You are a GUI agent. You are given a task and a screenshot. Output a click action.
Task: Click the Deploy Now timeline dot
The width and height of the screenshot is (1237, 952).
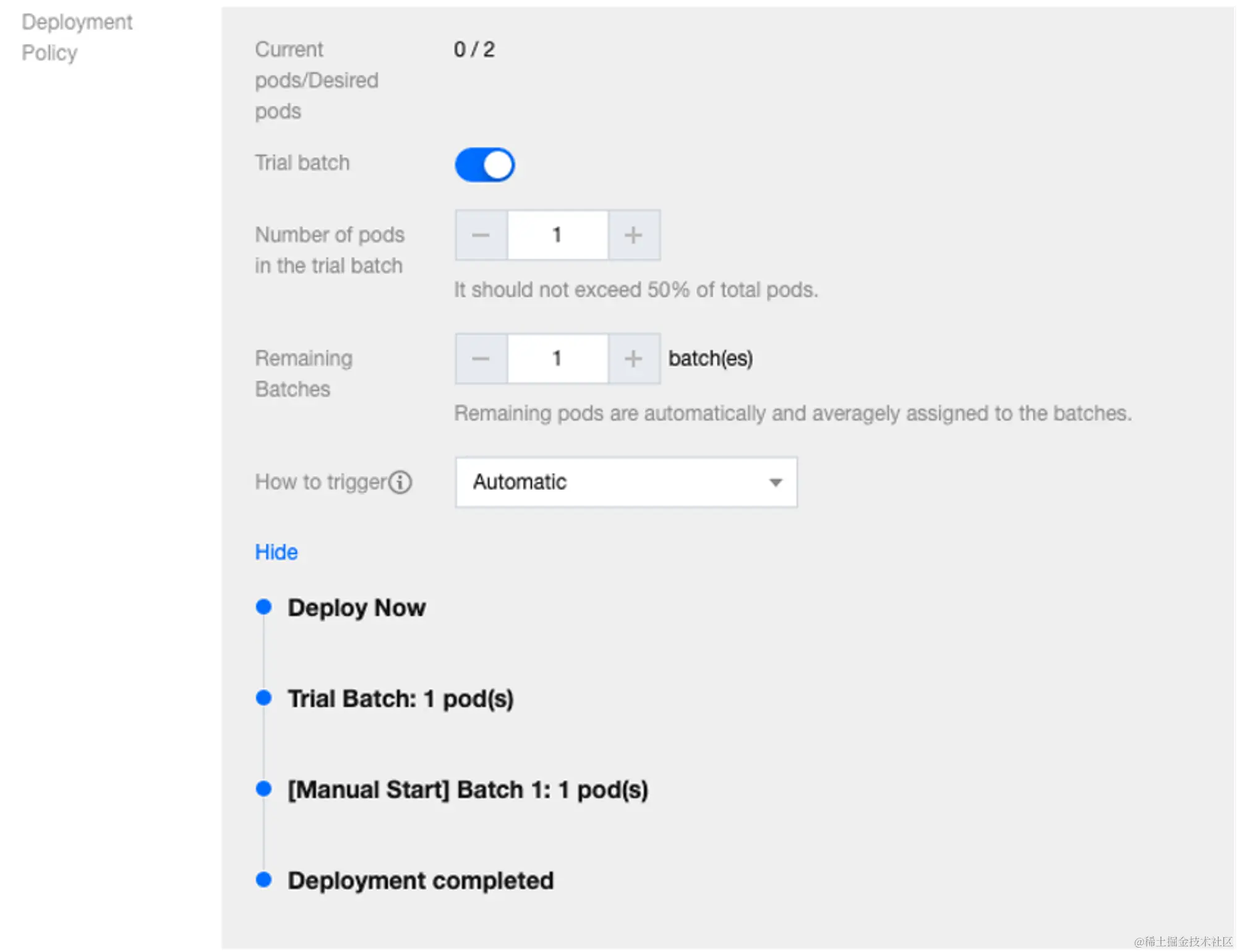[263, 607]
